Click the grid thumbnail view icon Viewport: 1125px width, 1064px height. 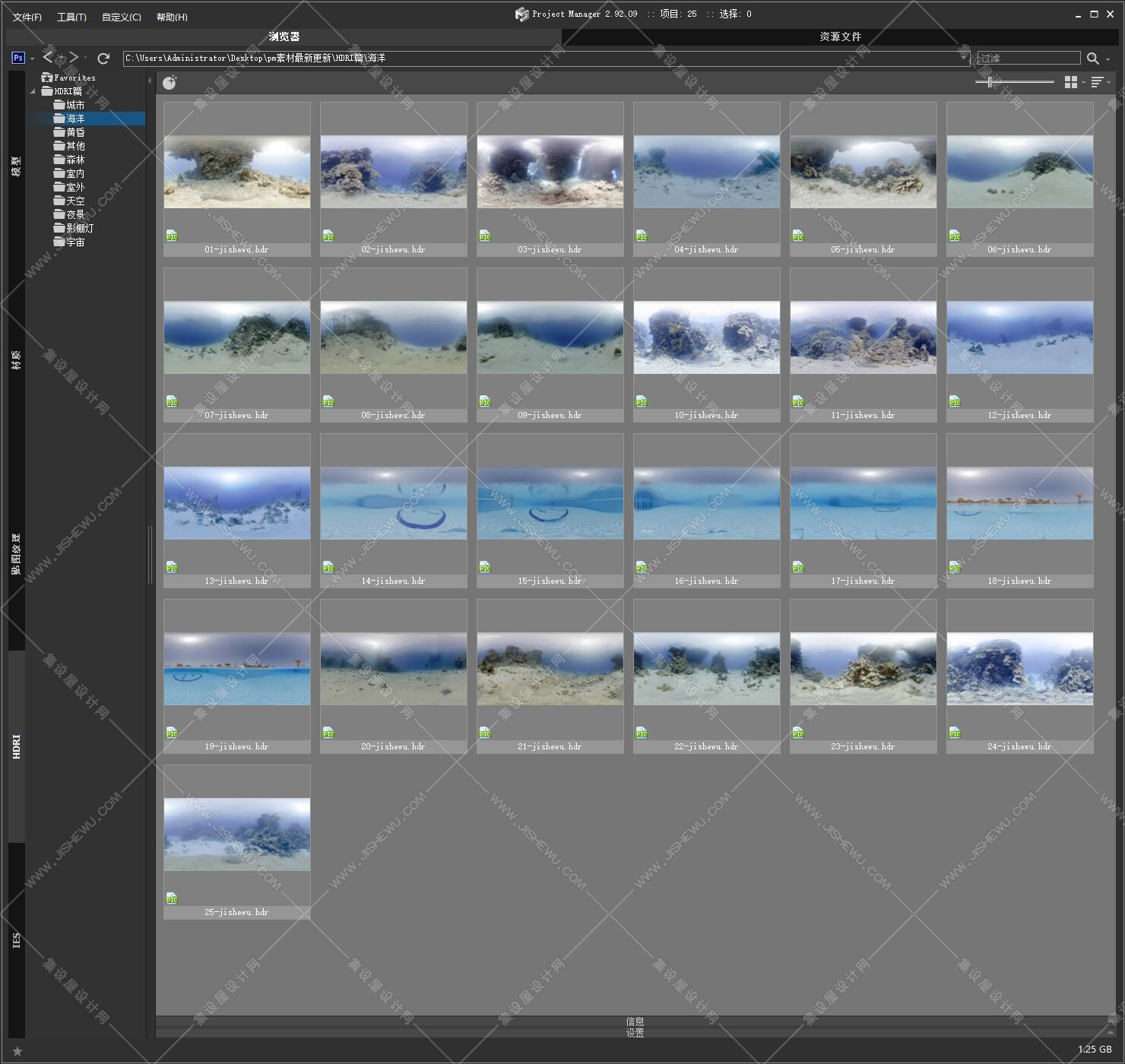pyautogui.click(x=1071, y=82)
